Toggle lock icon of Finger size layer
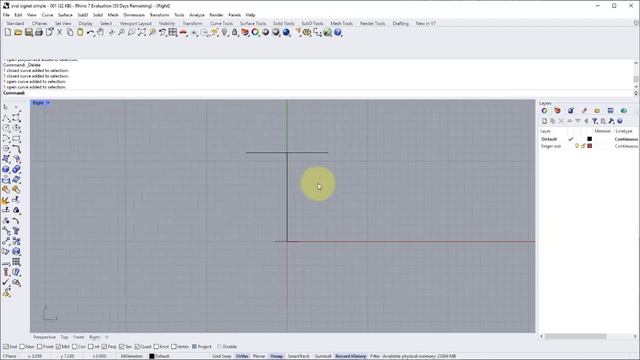Viewport: 640px width, 360px height. (x=583, y=146)
